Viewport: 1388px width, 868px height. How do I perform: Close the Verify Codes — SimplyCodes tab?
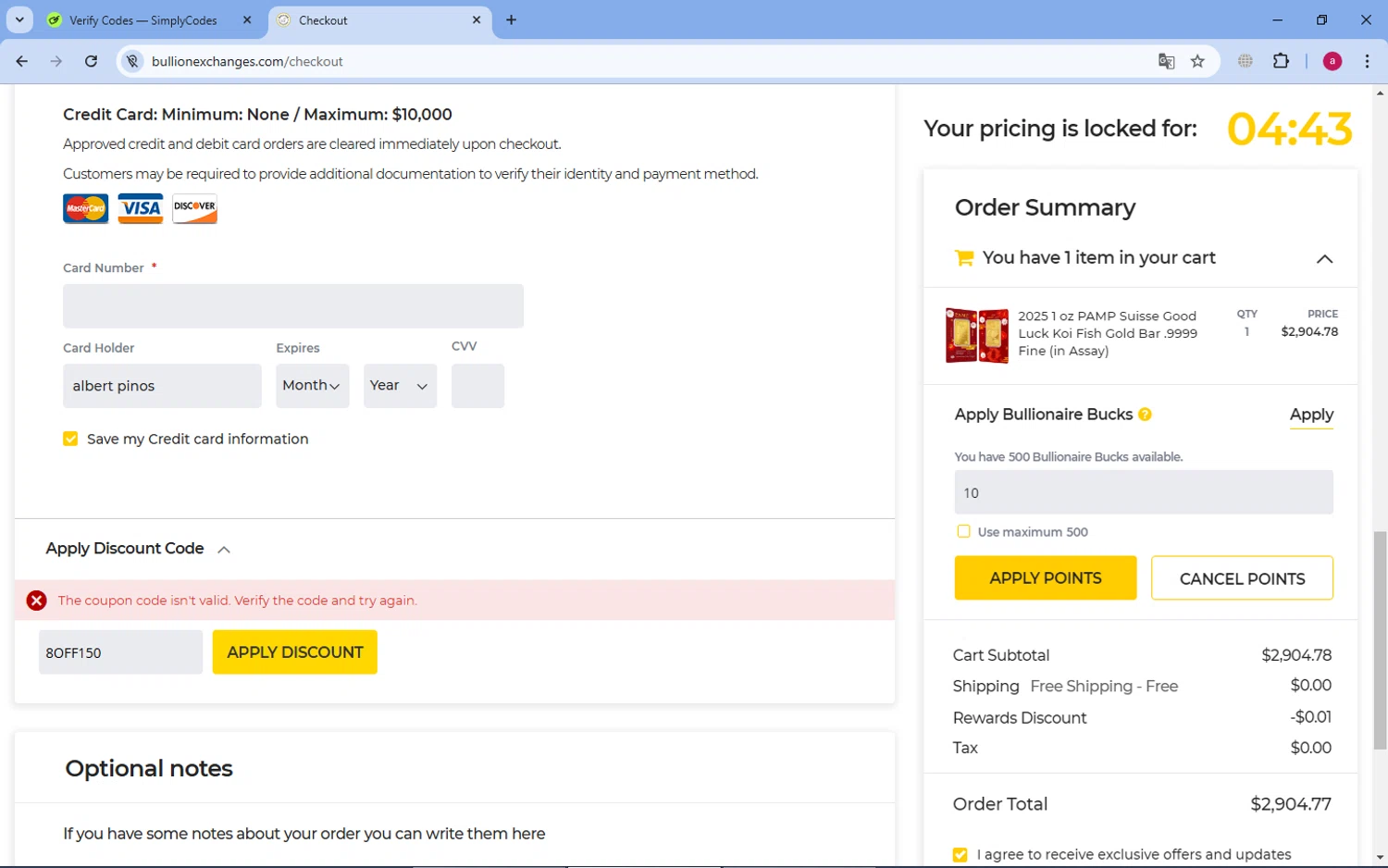click(x=247, y=19)
